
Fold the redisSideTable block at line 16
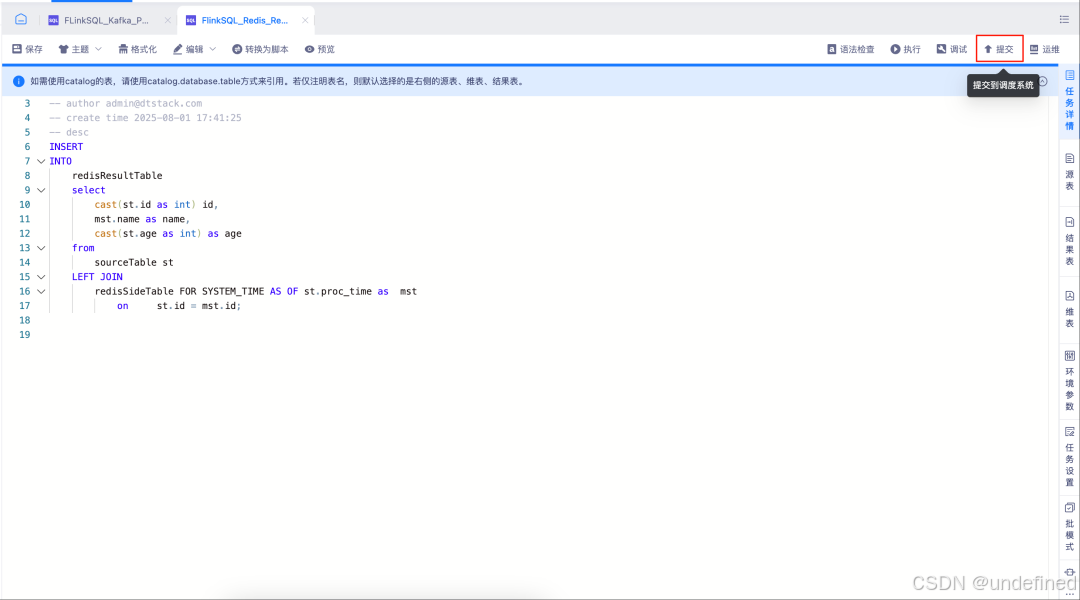point(41,291)
